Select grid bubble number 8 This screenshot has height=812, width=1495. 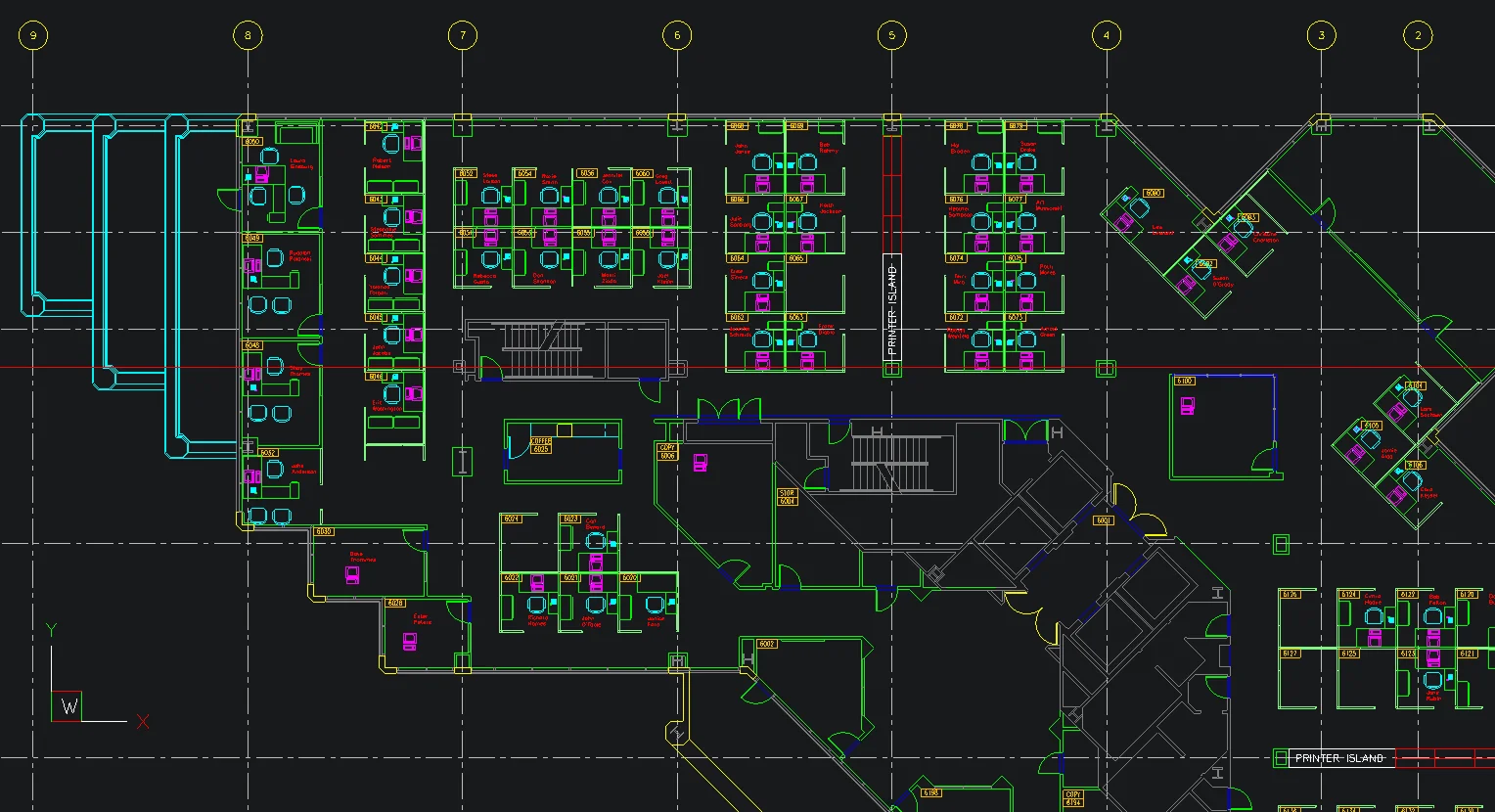248,36
